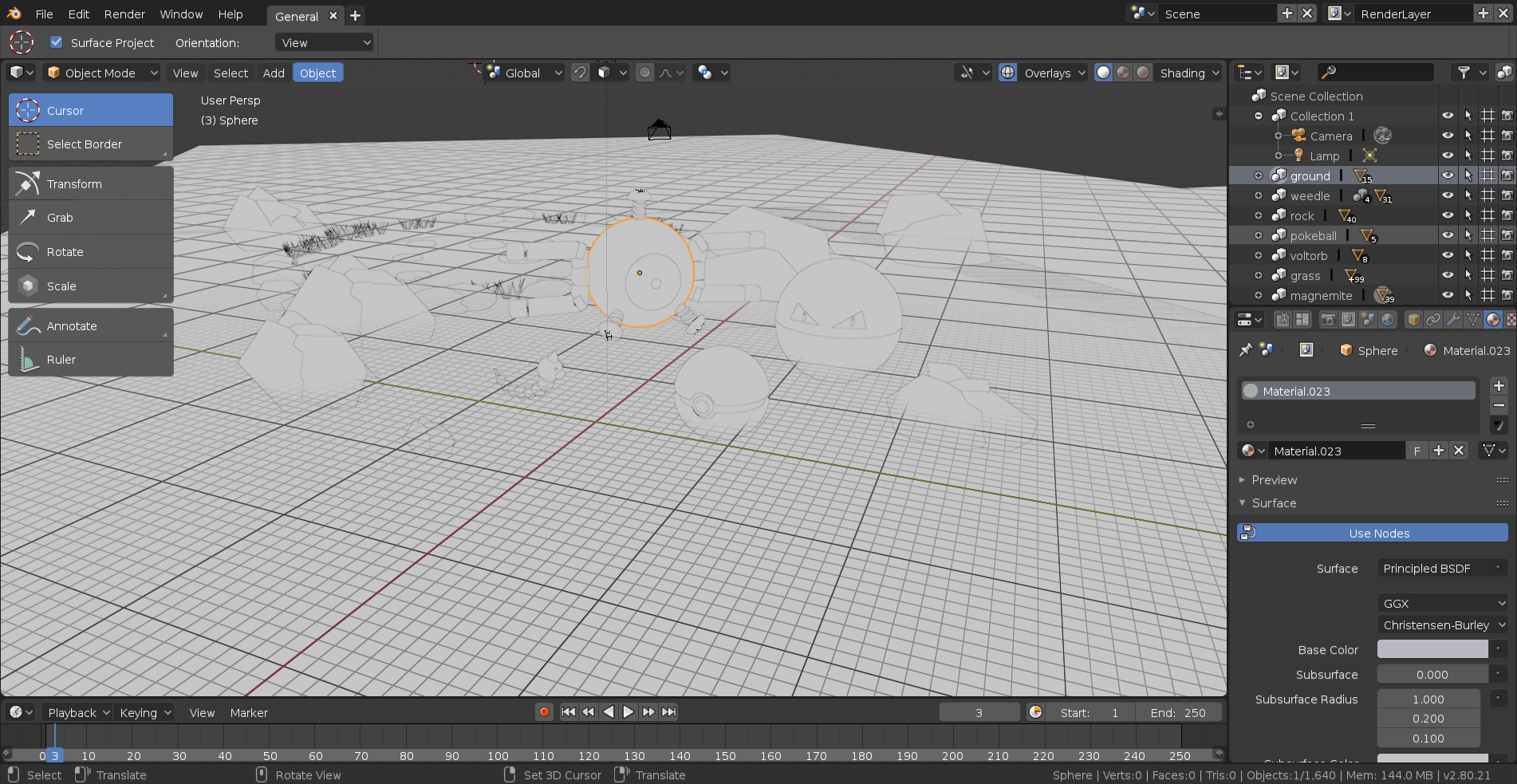1517x784 pixels.
Task: Add a new material slot
Action: pos(1499,386)
